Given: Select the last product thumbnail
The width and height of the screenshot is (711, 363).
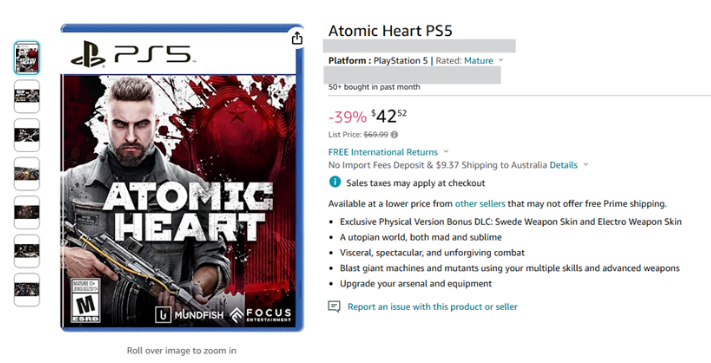Looking at the screenshot, I should (27, 290).
